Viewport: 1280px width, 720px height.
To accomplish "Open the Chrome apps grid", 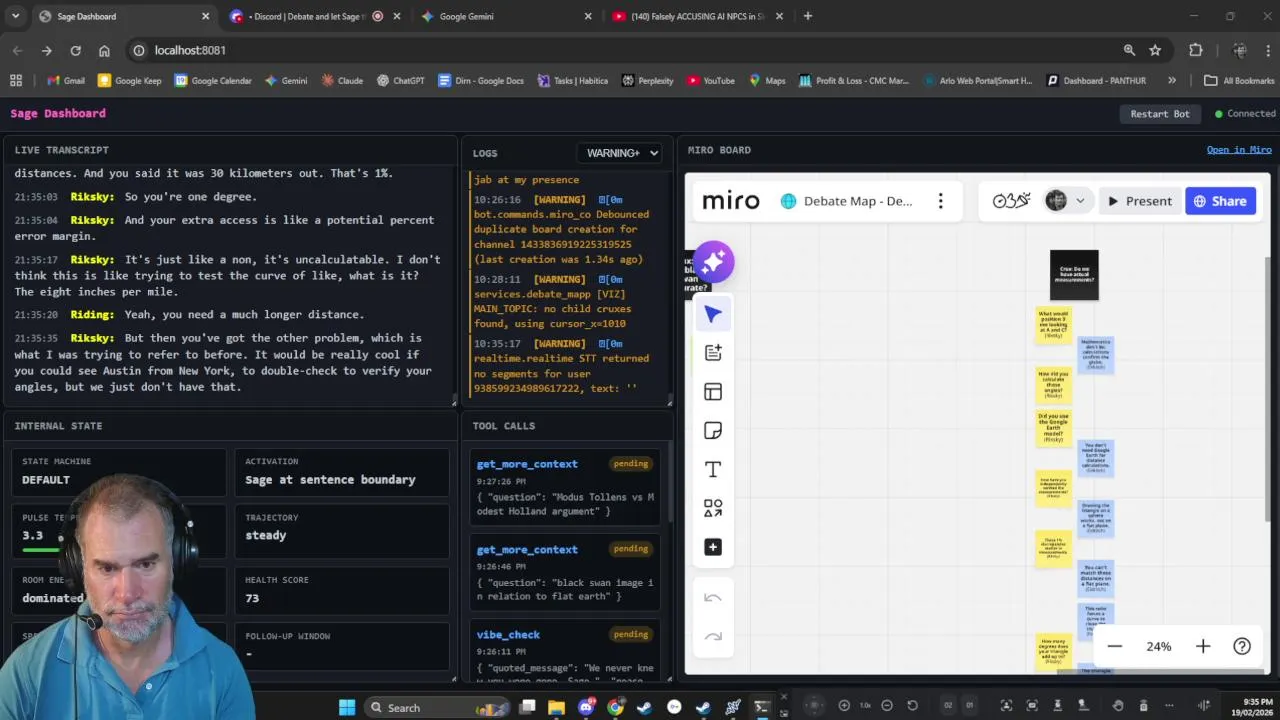I will tap(16, 81).
